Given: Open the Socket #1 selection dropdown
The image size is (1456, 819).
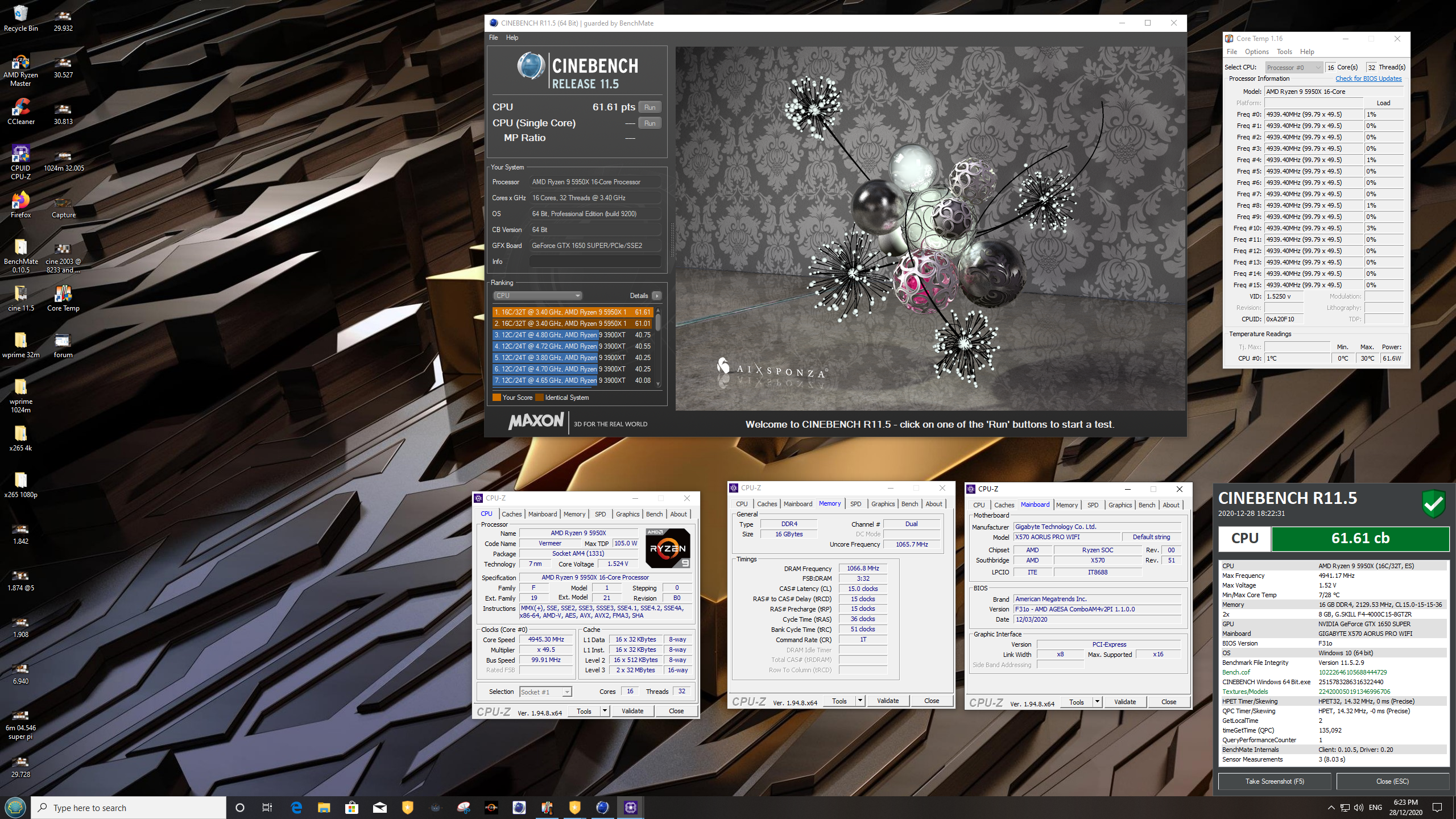Looking at the screenshot, I should [x=545, y=692].
